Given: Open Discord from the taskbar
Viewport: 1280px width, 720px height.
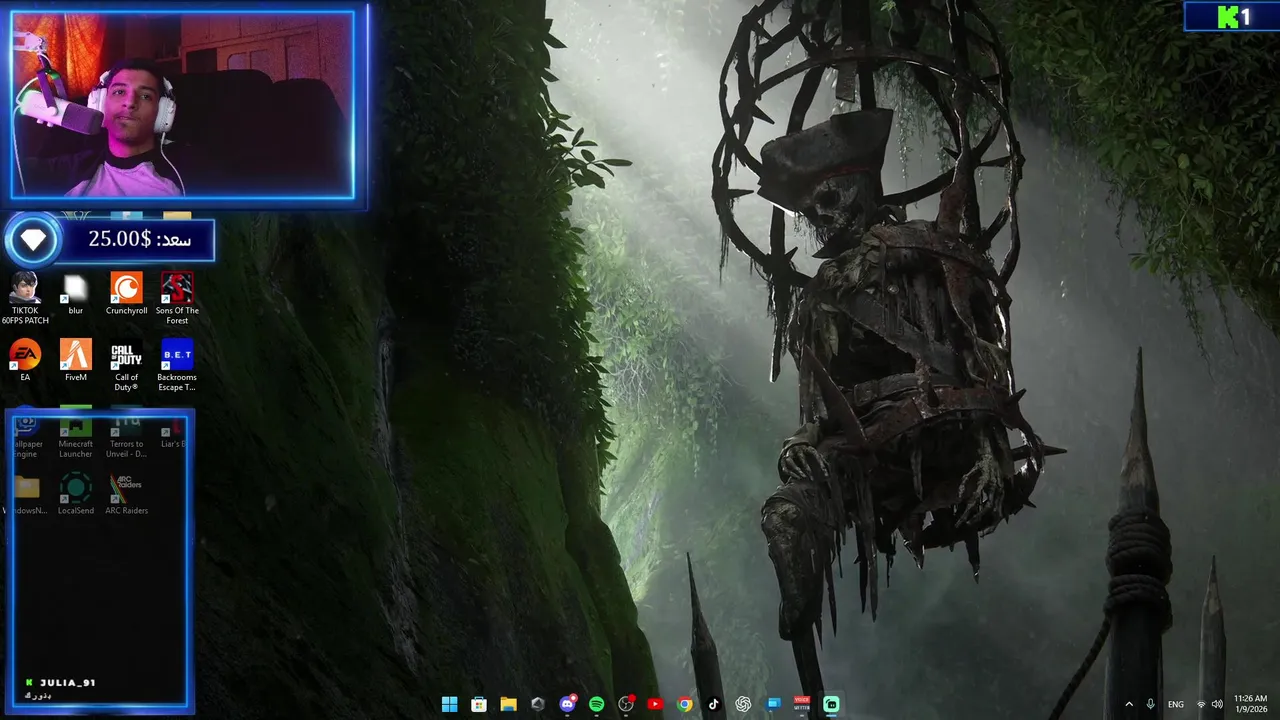Looking at the screenshot, I should (567, 704).
